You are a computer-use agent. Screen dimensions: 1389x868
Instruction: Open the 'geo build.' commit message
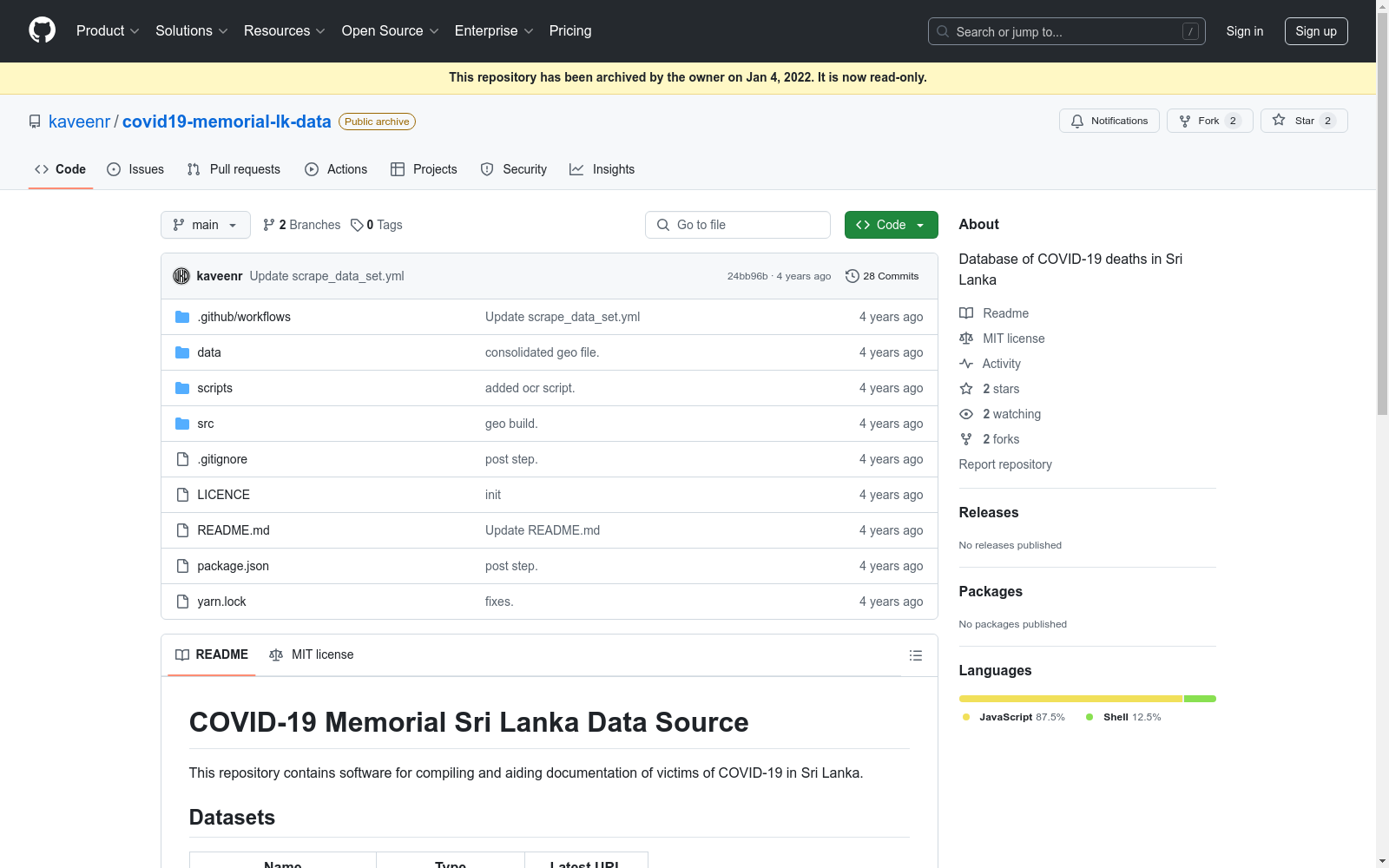tap(511, 424)
